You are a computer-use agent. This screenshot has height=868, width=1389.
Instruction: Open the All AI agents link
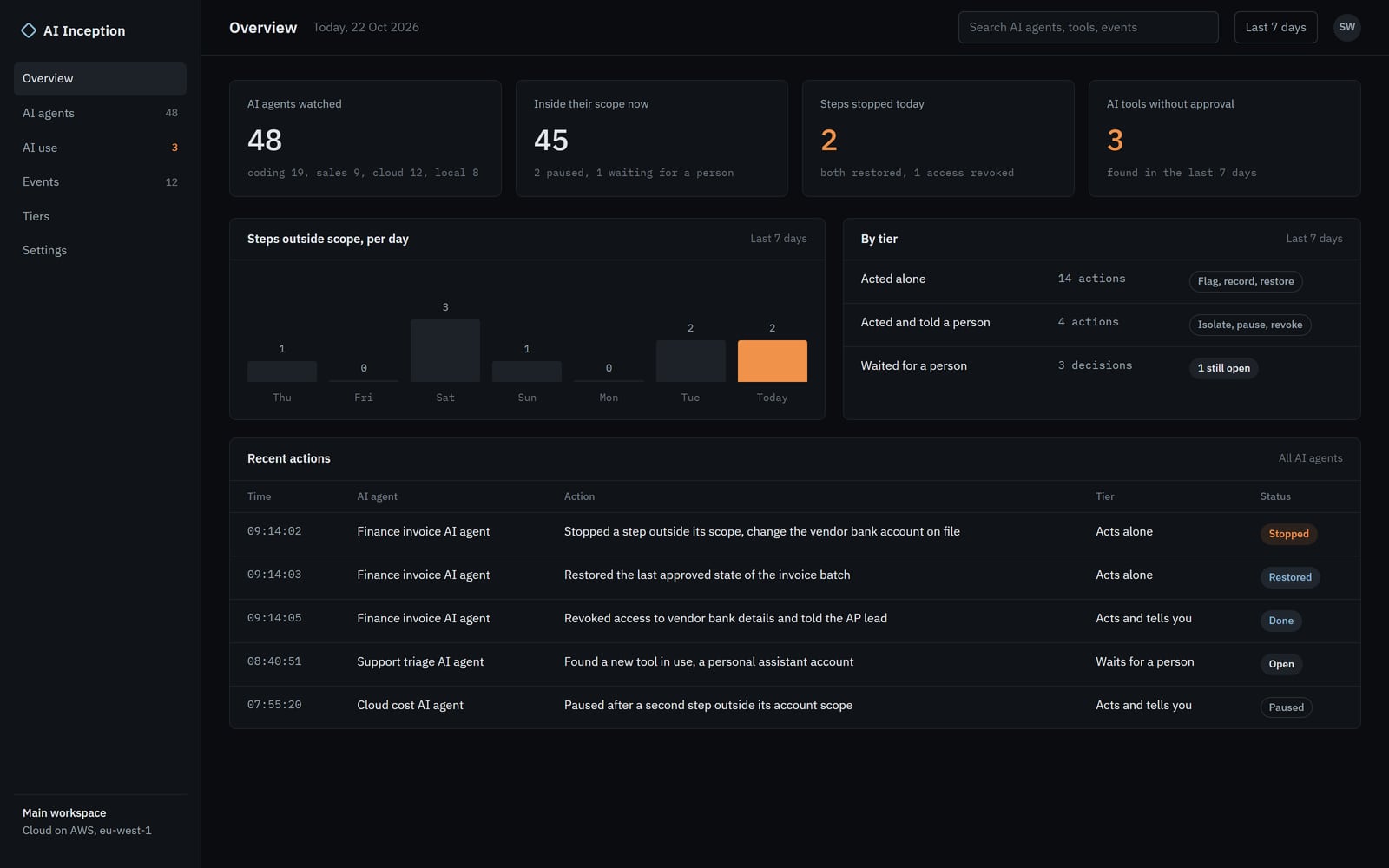[1310, 458]
